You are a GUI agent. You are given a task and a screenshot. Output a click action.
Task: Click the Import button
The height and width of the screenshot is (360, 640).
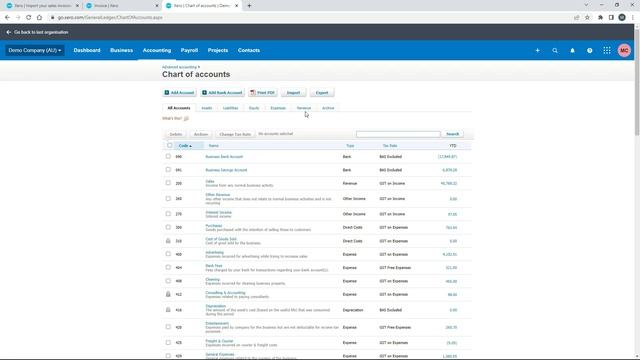[x=293, y=93]
